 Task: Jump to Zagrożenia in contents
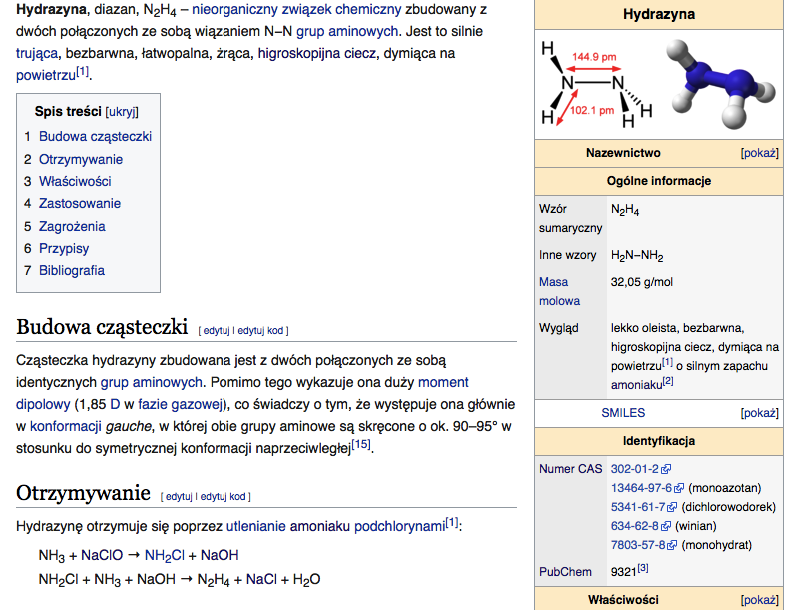[x=72, y=227]
